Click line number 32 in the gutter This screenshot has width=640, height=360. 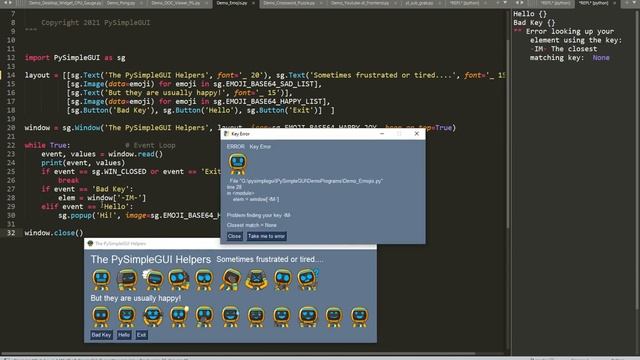pos(11,233)
